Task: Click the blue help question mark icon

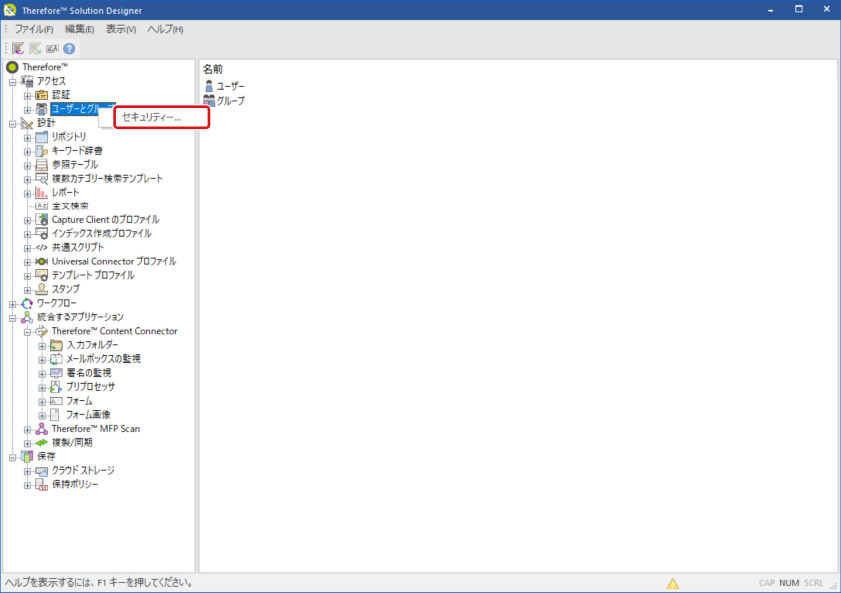Action: [x=69, y=48]
